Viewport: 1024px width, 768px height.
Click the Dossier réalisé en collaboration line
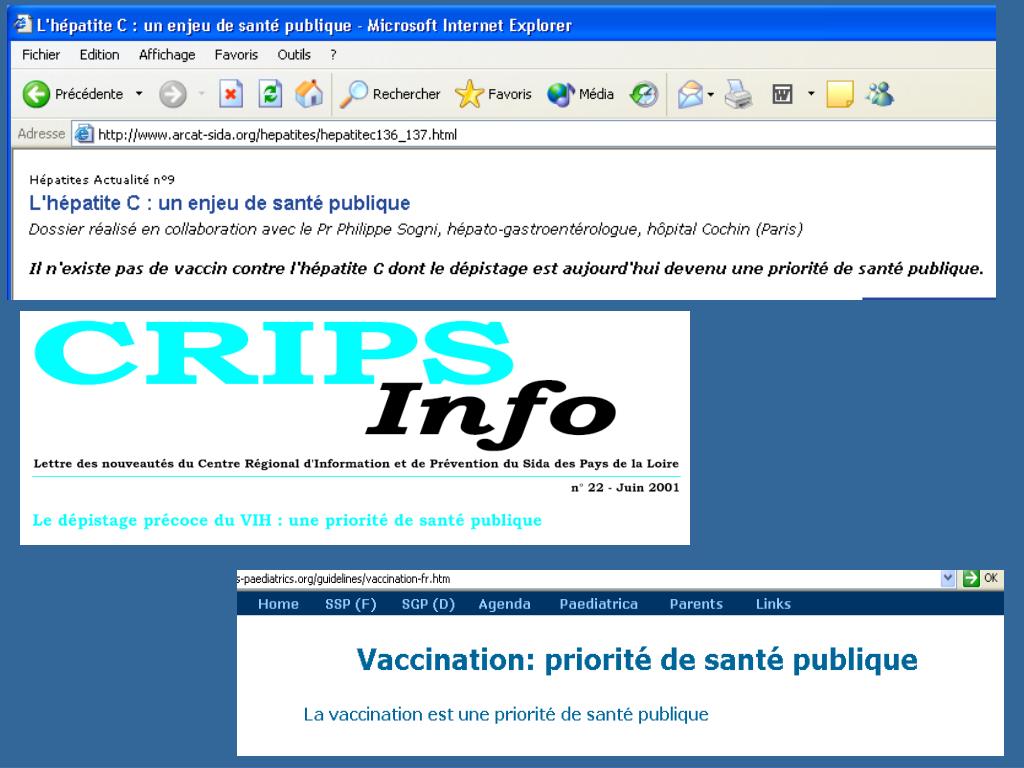[x=416, y=229]
